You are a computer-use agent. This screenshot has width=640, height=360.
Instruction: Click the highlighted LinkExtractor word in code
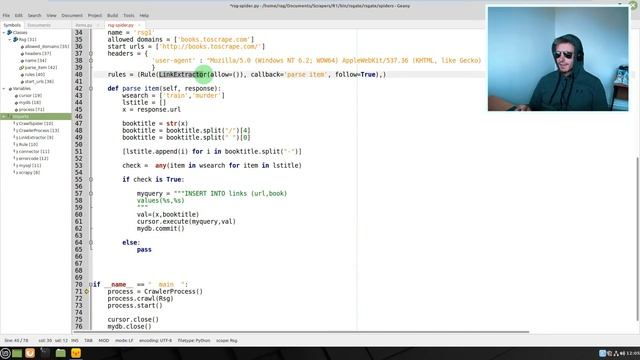coord(183,74)
